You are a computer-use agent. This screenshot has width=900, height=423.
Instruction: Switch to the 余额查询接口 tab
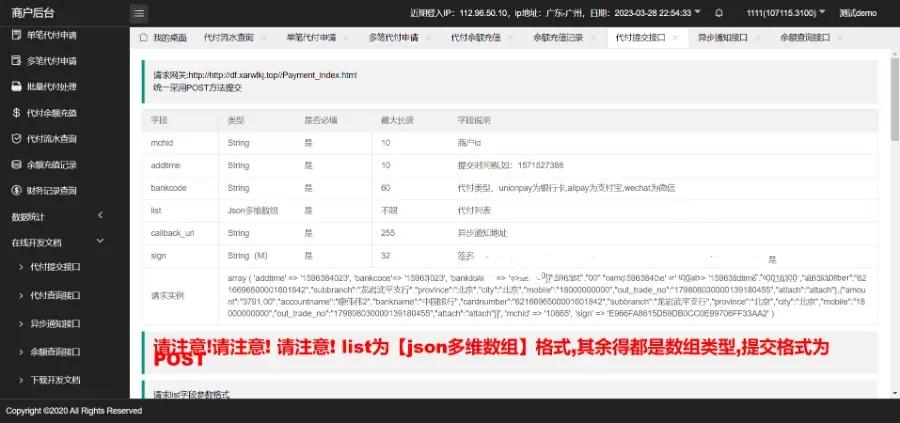coord(805,38)
